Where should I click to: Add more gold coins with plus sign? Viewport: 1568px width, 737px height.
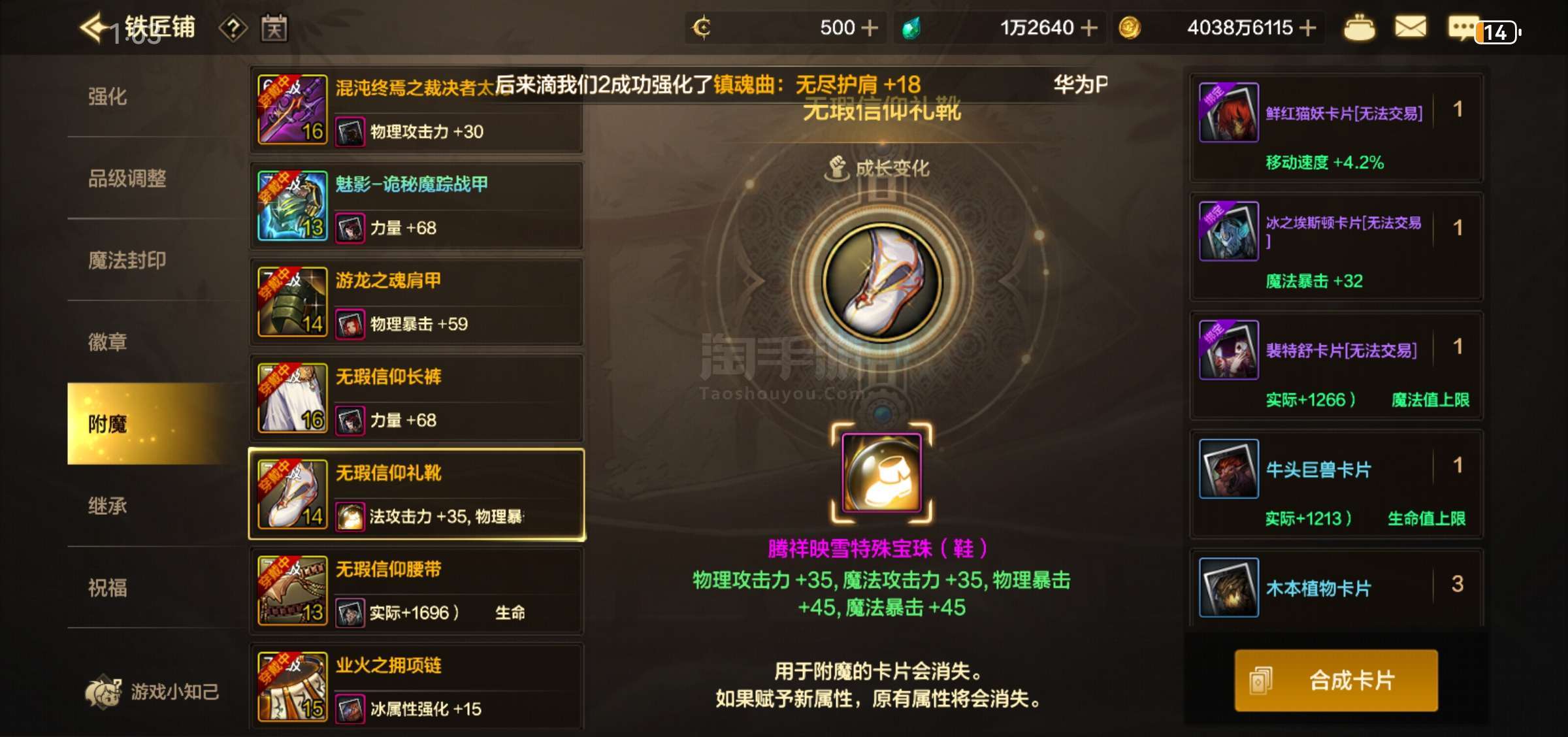pos(1307,27)
